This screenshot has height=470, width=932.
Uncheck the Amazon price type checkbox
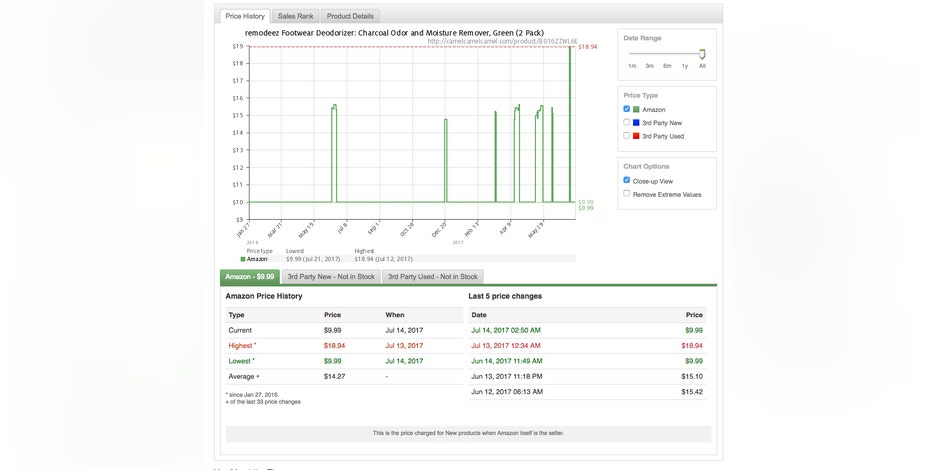pos(626,109)
